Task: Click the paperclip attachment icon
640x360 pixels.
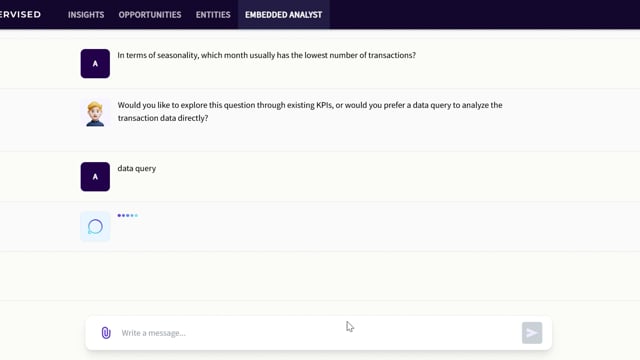Action: [106, 333]
